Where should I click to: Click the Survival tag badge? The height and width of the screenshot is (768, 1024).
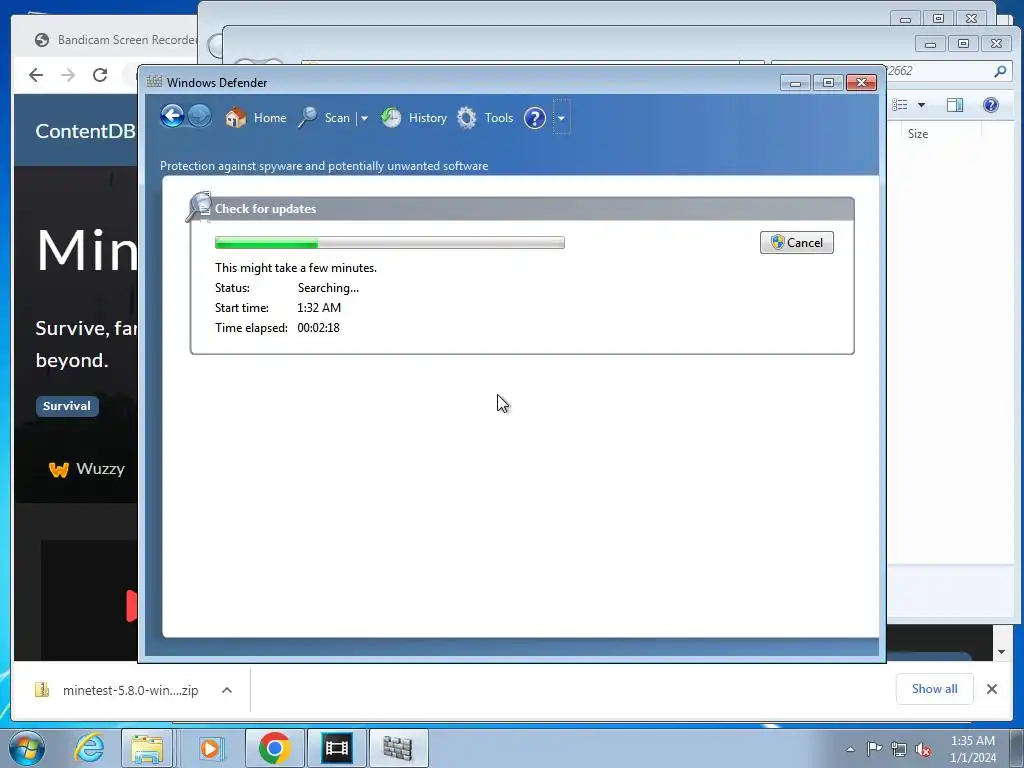tap(67, 406)
